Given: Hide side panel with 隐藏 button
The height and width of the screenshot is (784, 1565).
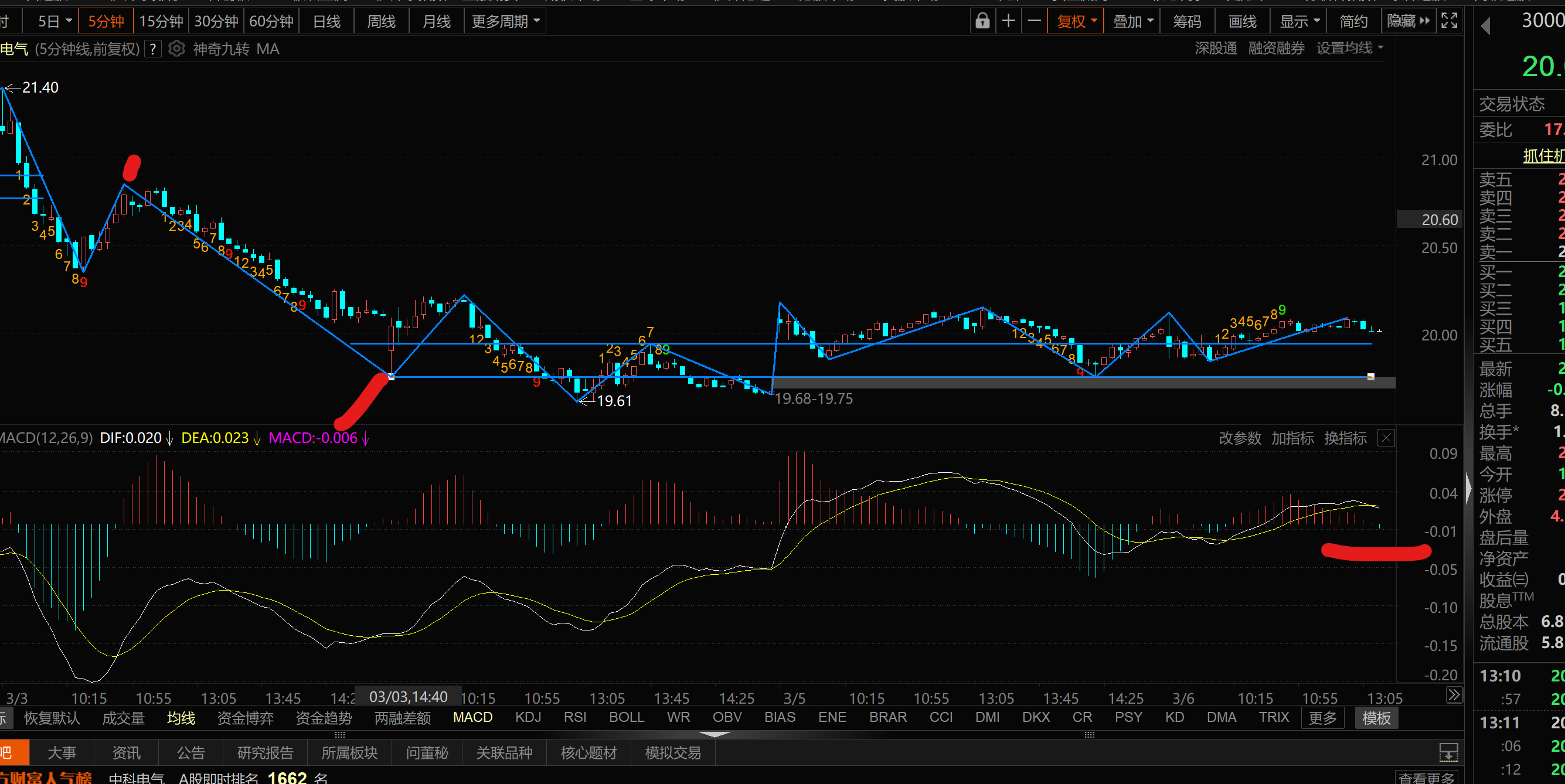Looking at the screenshot, I should point(1408,21).
